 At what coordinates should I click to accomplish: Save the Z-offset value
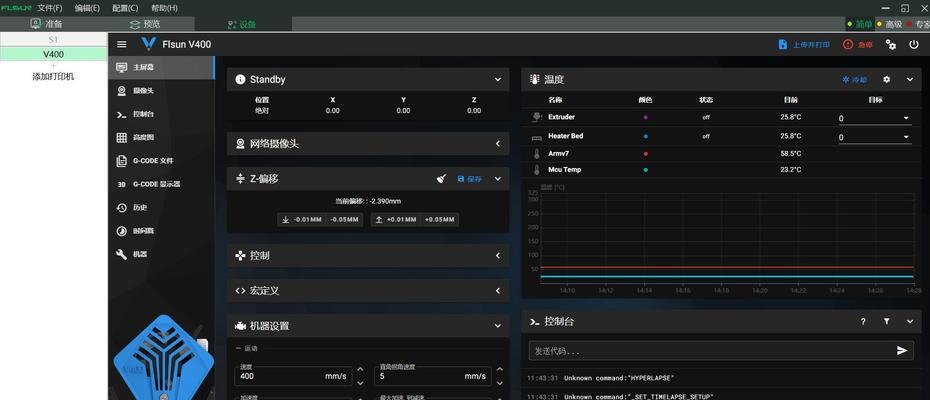470,179
